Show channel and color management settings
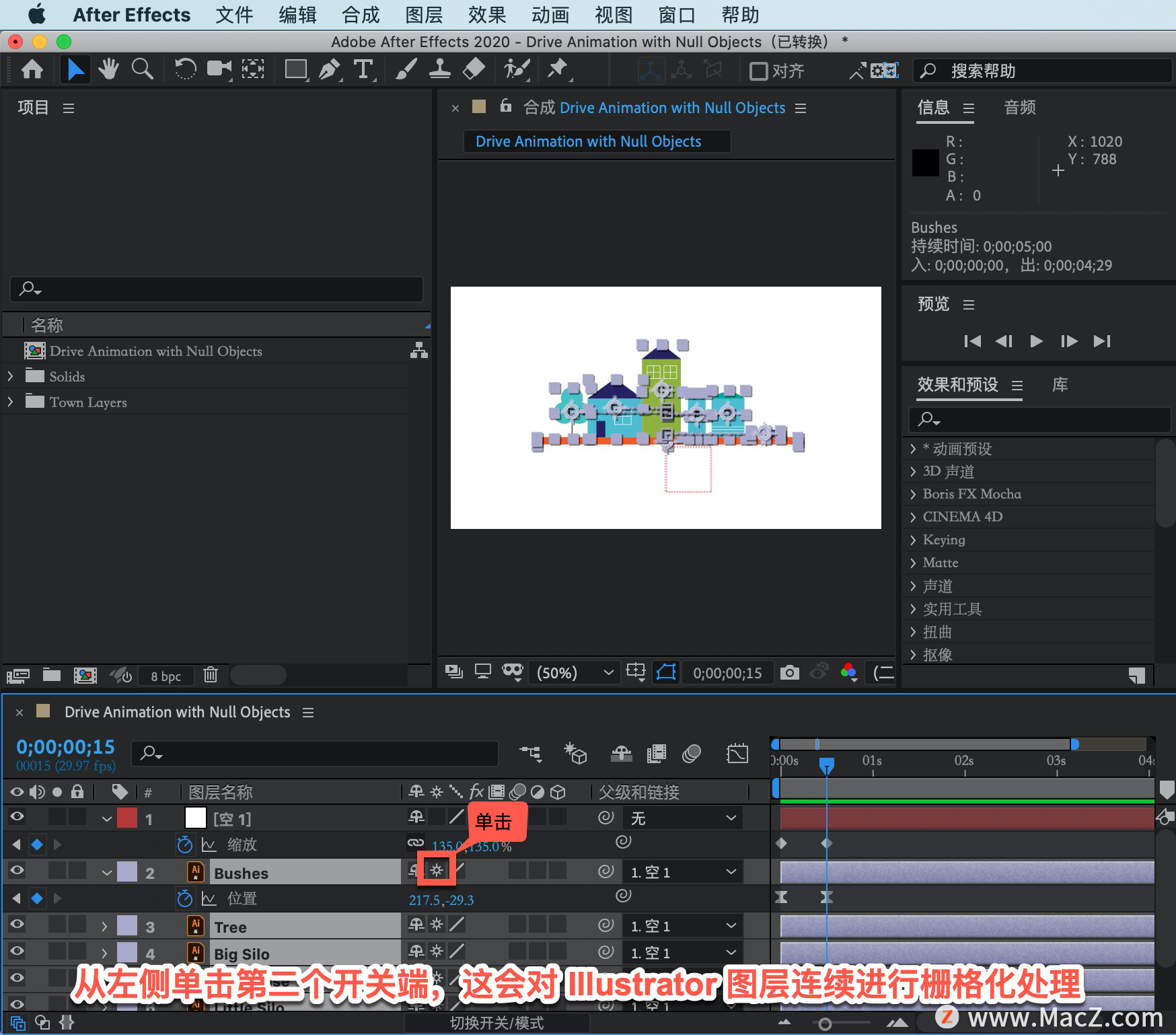Image resolution: width=1176 pixels, height=1035 pixels. tap(849, 672)
